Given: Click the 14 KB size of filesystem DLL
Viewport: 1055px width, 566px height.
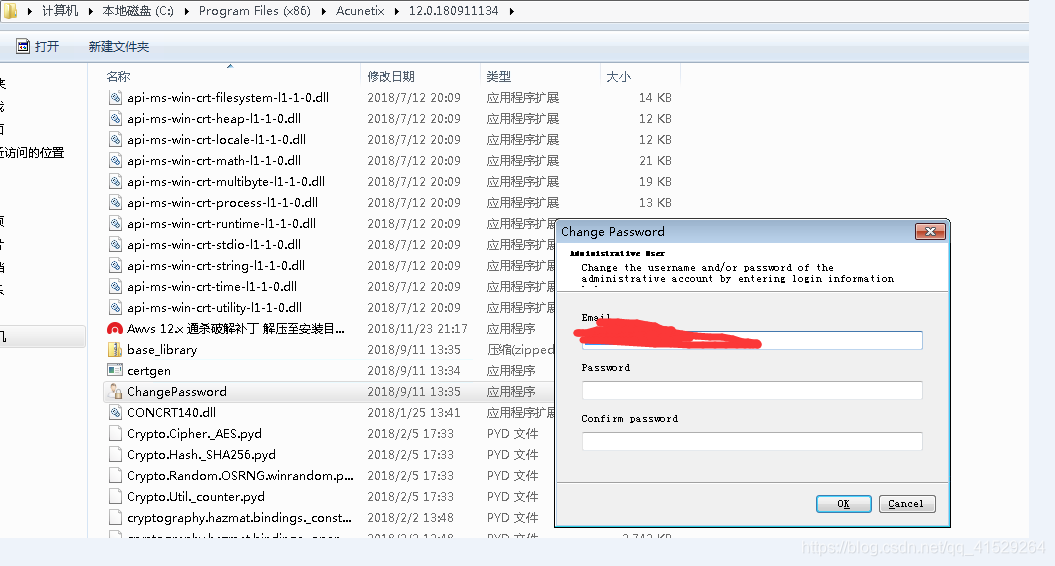Looking at the screenshot, I should [655, 98].
